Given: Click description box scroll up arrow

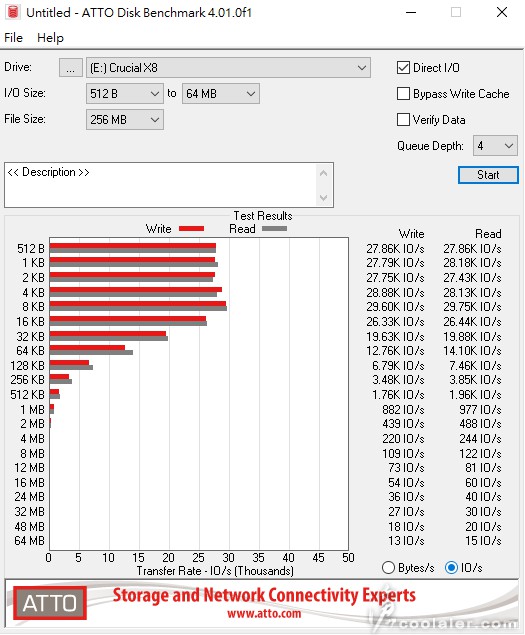Looking at the screenshot, I should (323, 173).
